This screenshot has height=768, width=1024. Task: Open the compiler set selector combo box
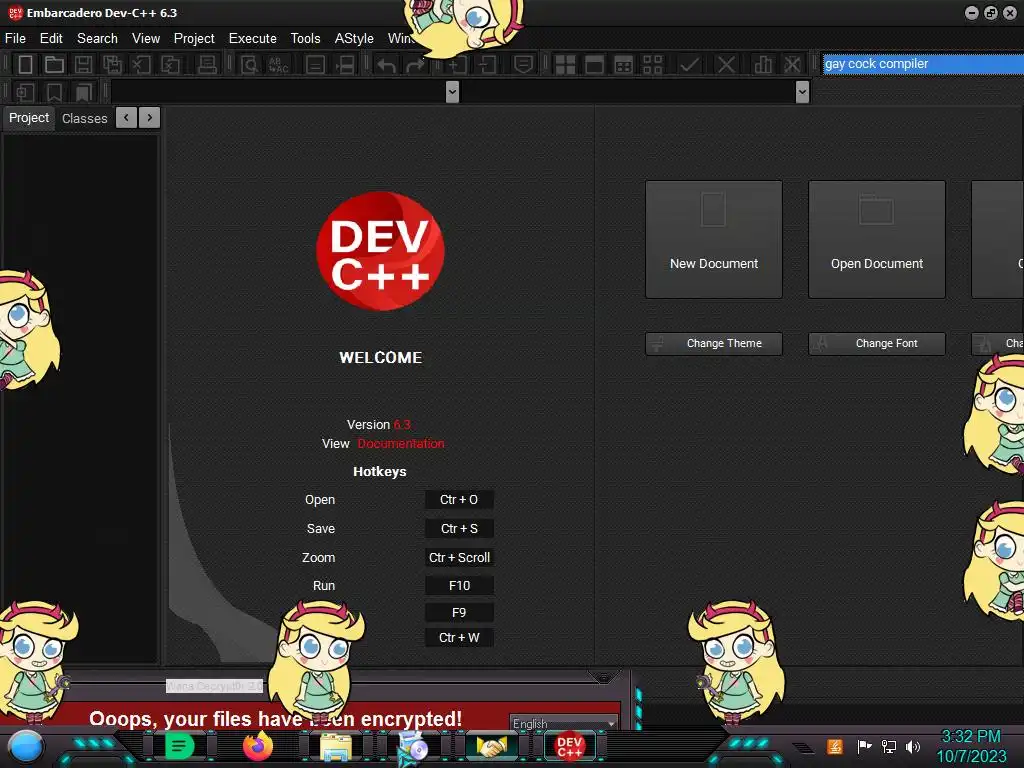(x=923, y=63)
